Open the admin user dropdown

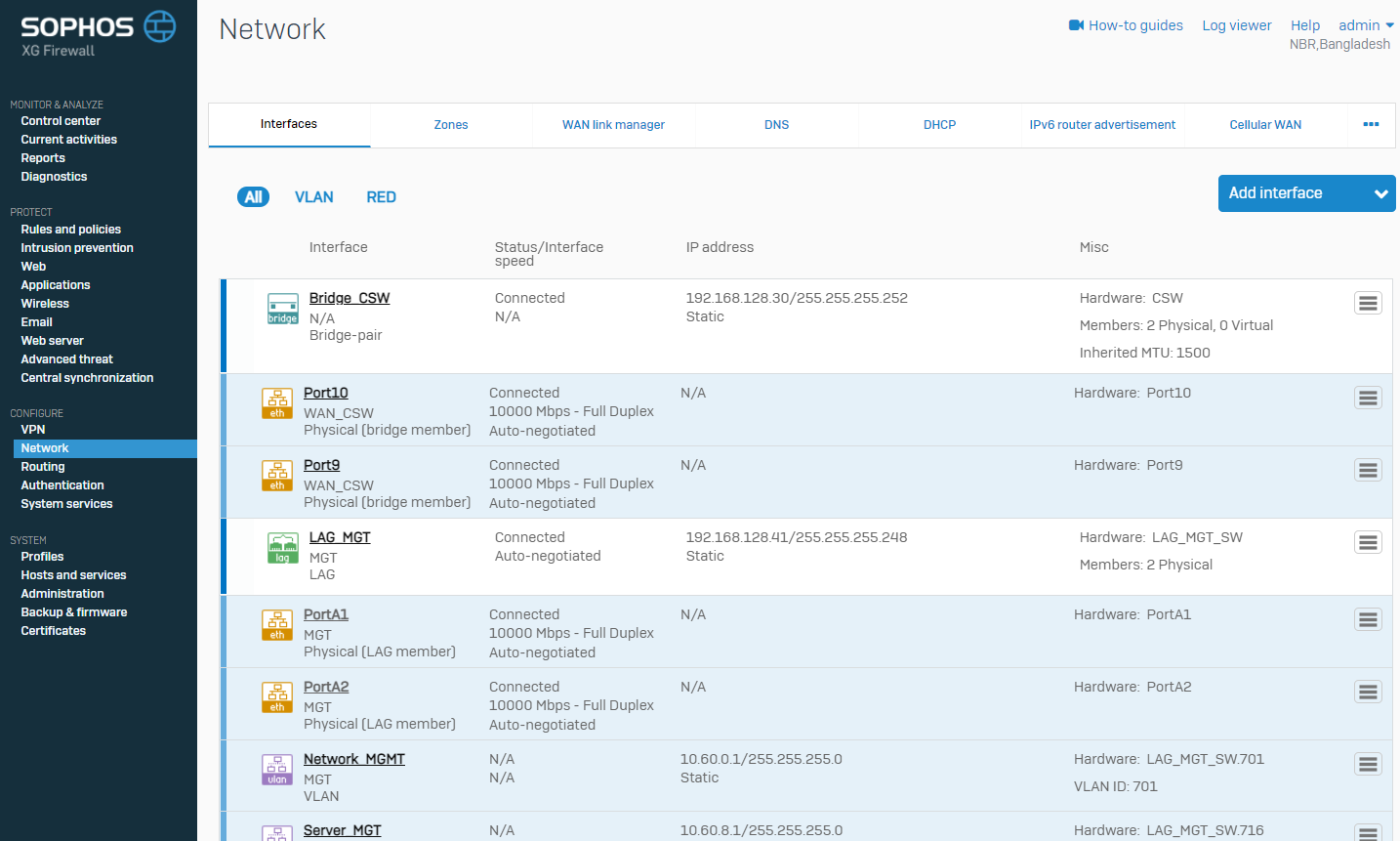coord(1365,25)
